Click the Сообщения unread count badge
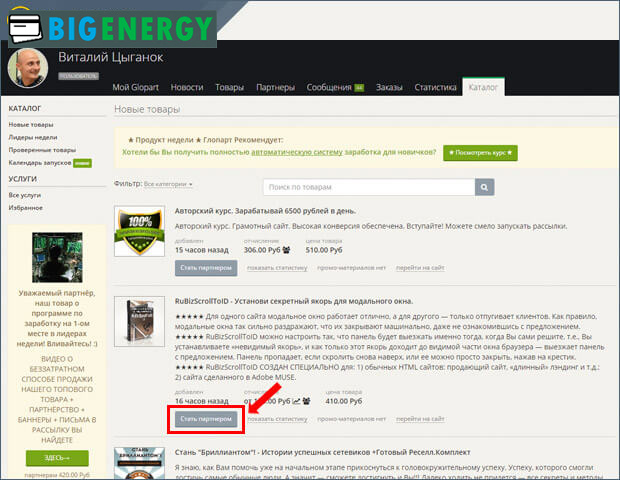The height and width of the screenshot is (480, 620). pyautogui.click(x=358, y=88)
